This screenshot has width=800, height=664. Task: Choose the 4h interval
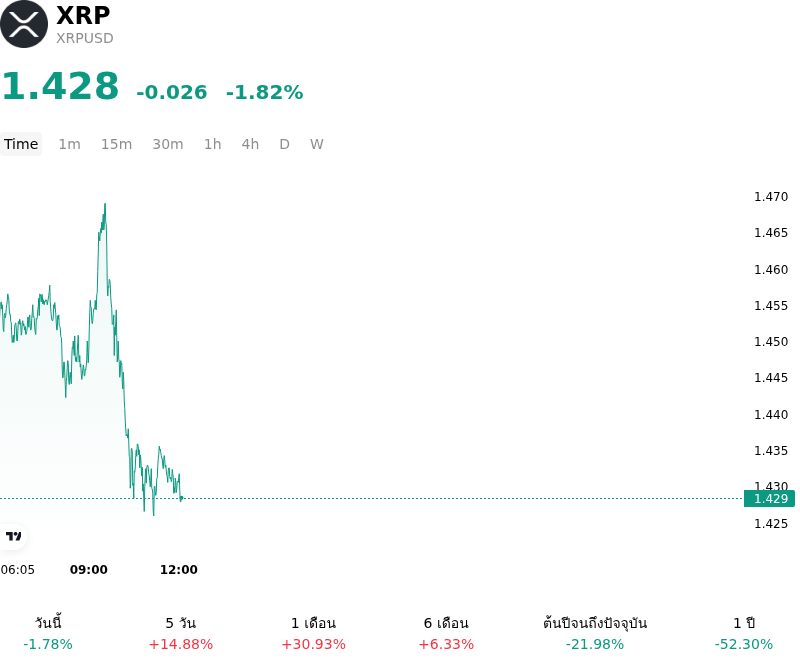click(x=250, y=144)
